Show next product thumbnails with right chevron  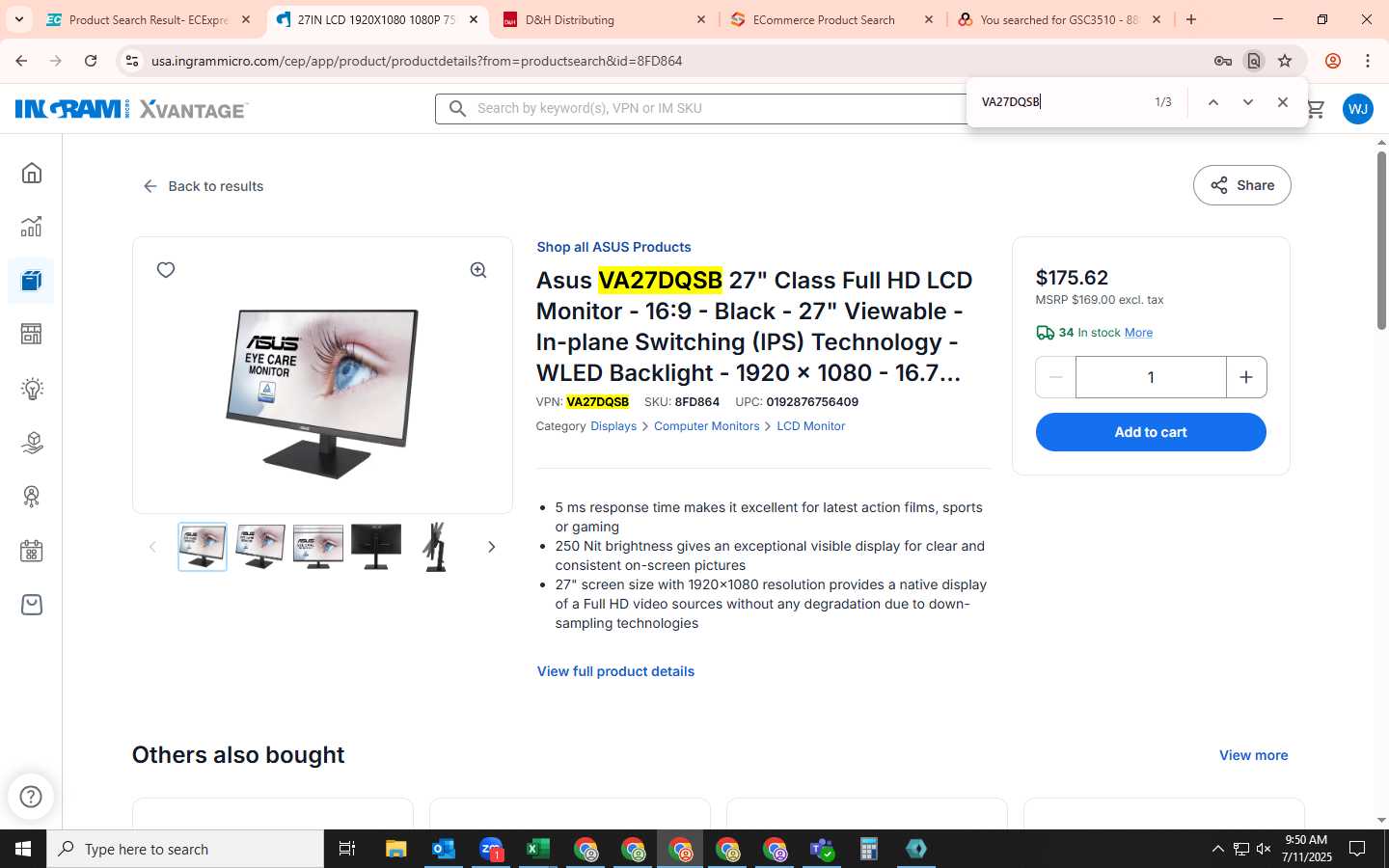tap(492, 547)
